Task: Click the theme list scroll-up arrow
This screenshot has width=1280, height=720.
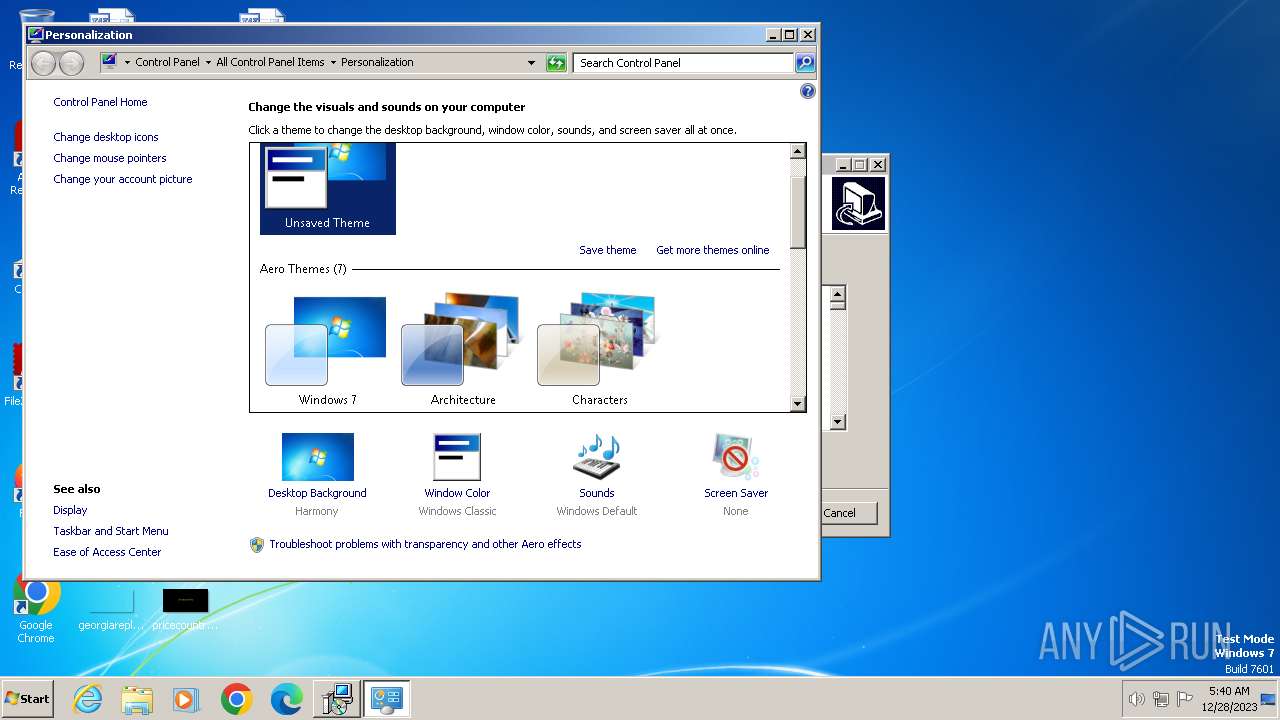Action: [797, 151]
